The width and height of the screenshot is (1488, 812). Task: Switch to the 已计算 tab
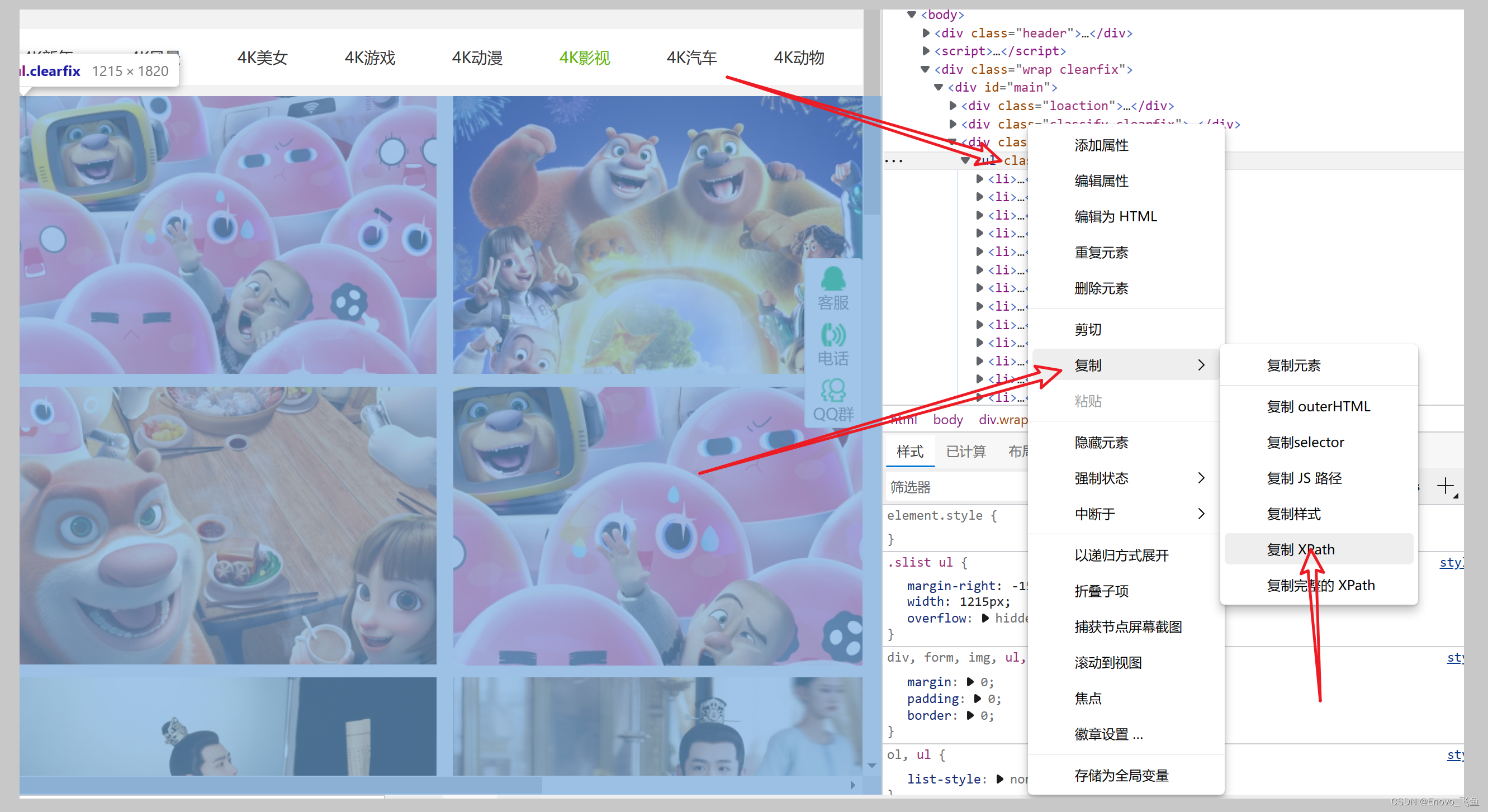pos(966,451)
